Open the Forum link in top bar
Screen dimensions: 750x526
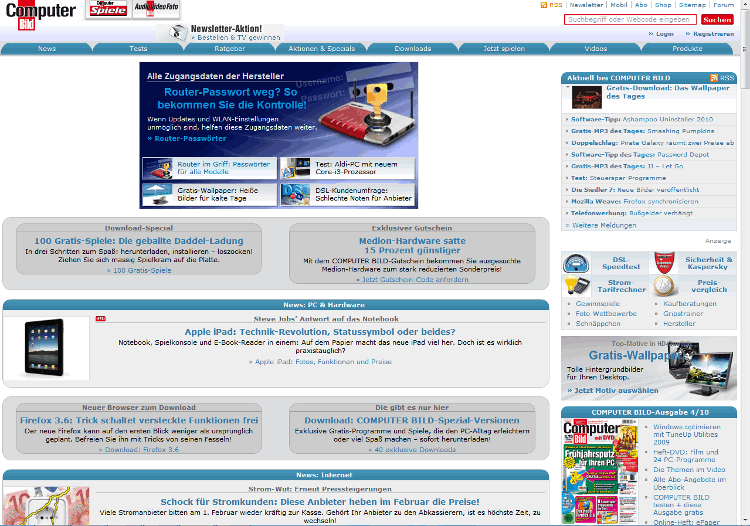723,5
